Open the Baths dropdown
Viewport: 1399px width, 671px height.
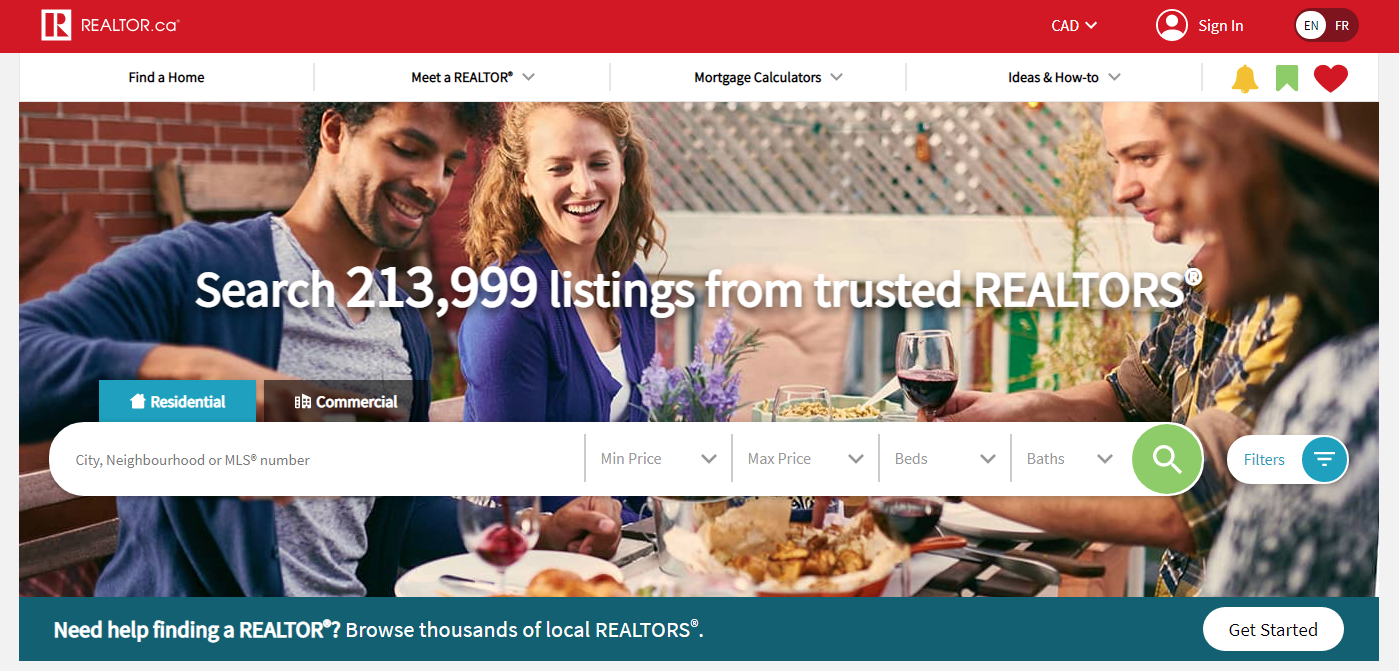click(x=1070, y=459)
